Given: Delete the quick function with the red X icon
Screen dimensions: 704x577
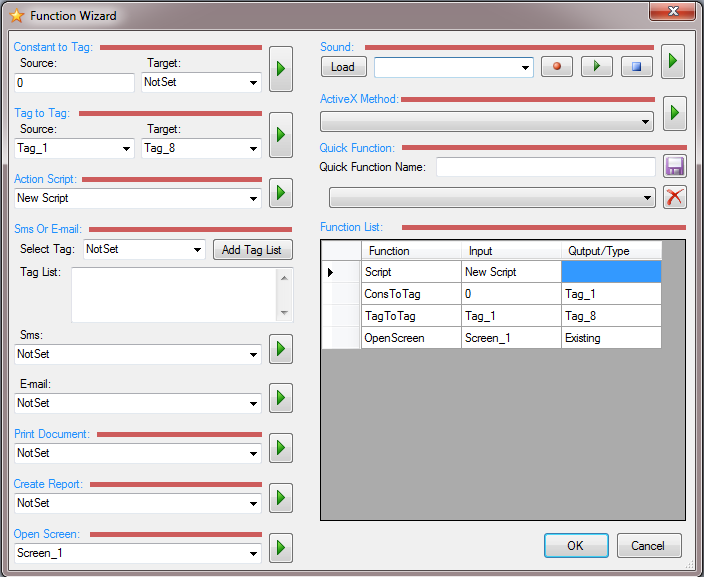Looking at the screenshot, I should click(x=675, y=197).
